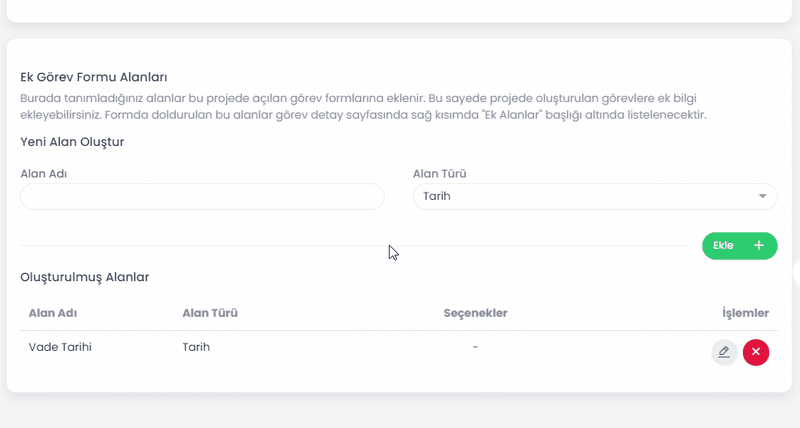Image resolution: width=800 pixels, height=428 pixels.
Task: Click the Alan Türü table column header
Action: point(209,313)
